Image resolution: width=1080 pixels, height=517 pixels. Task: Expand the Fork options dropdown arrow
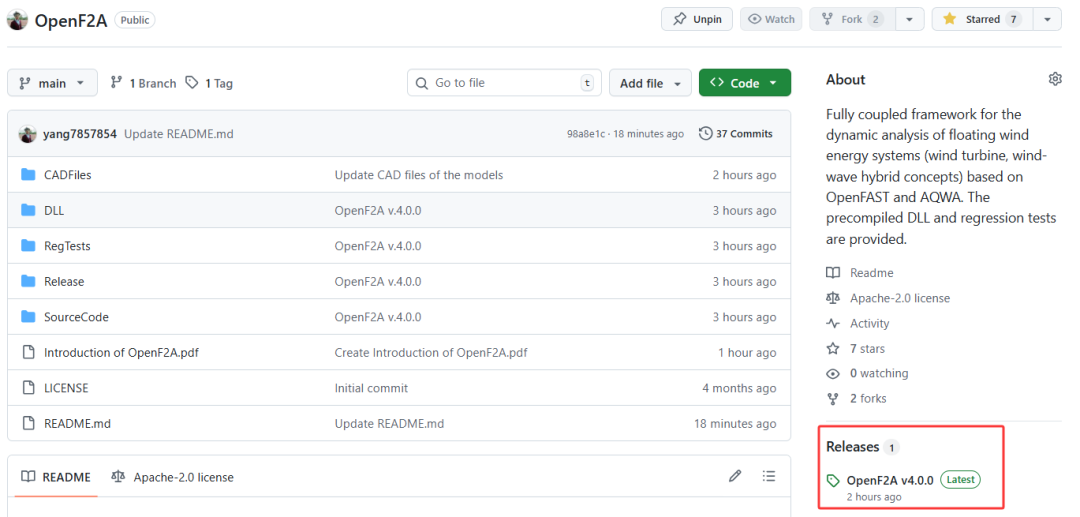909,19
